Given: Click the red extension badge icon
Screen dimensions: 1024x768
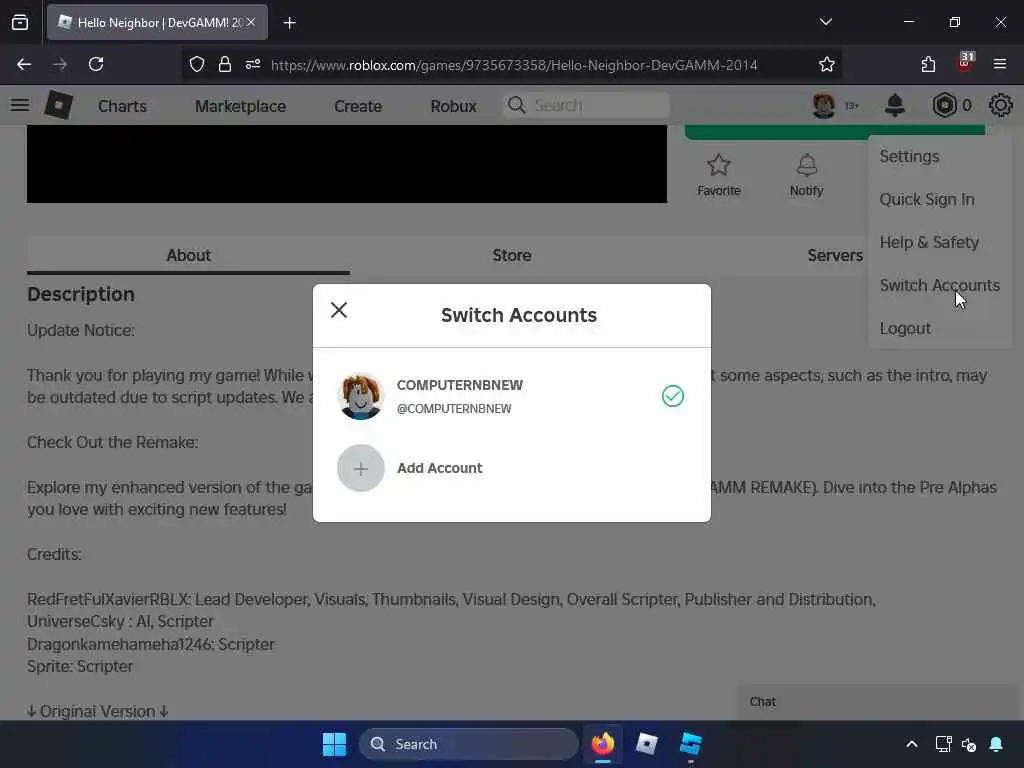Looking at the screenshot, I should pyautogui.click(x=965, y=63).
